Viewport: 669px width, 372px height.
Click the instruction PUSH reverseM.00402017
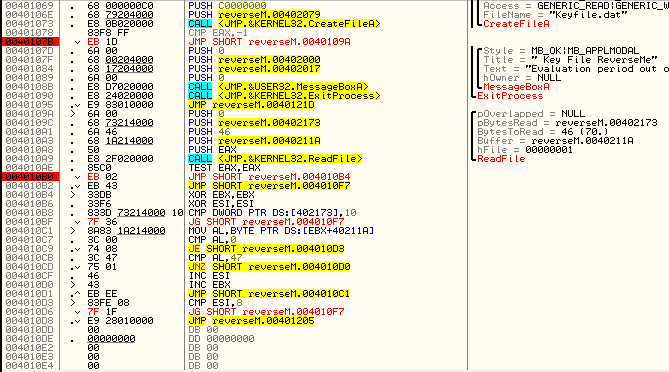pyautogui.click(x=254, y=69)
